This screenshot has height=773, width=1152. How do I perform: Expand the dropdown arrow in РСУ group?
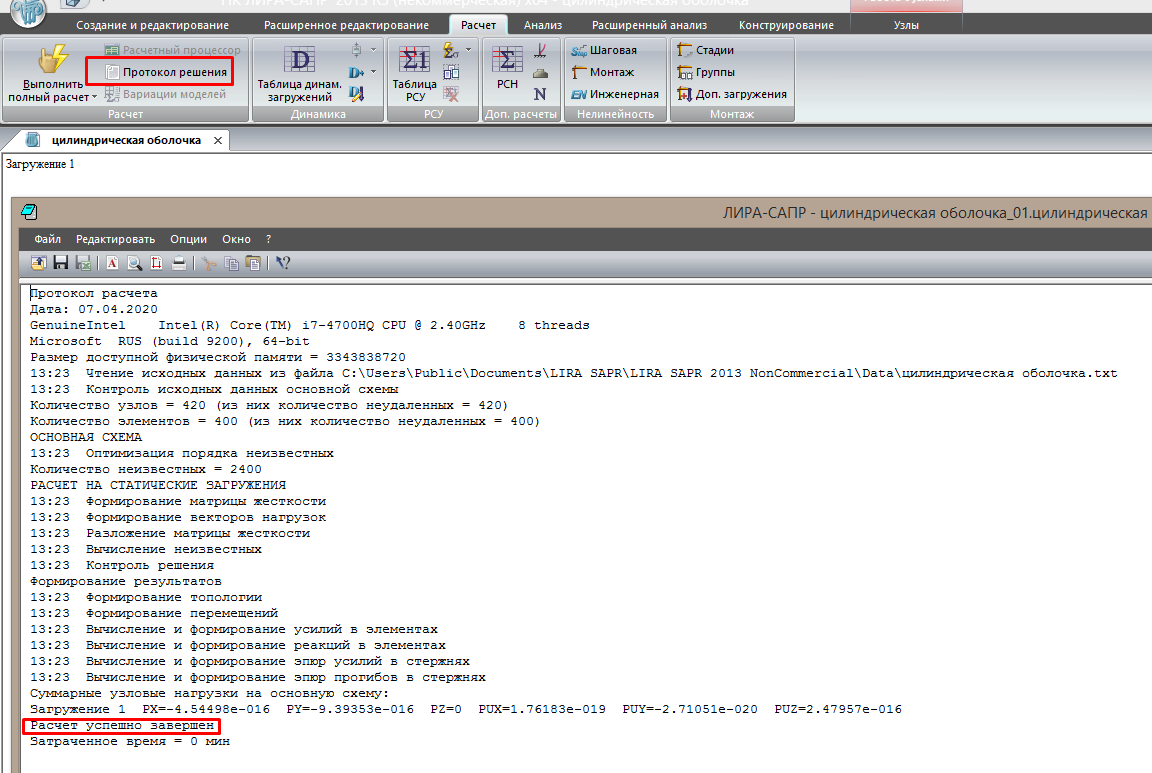468,50
